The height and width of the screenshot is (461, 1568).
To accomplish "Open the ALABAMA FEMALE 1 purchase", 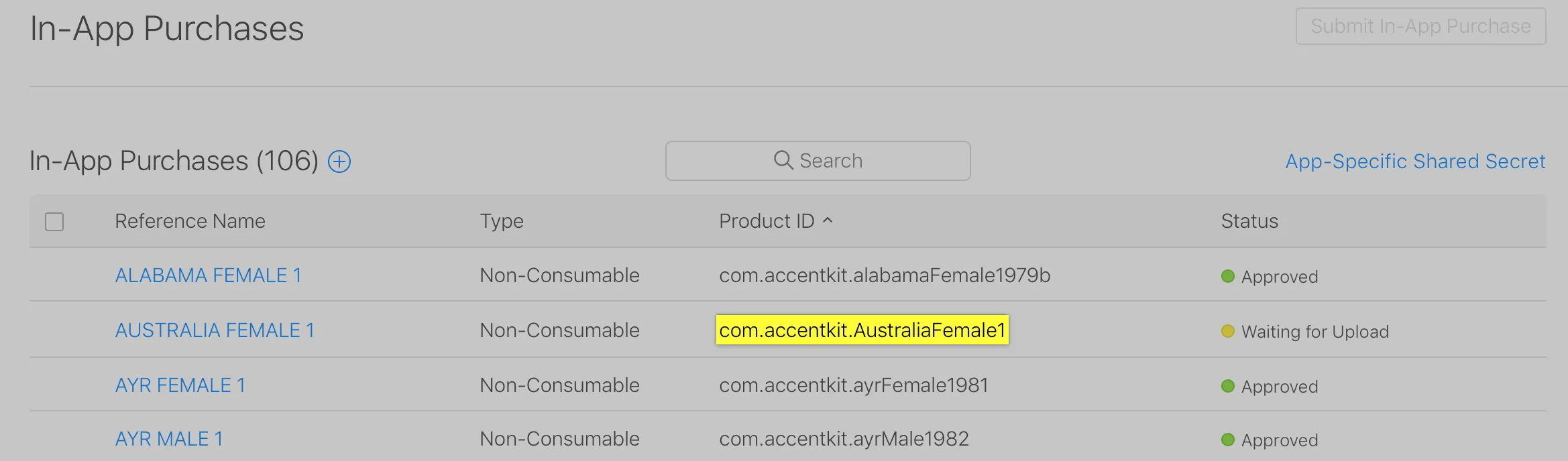I will point(208,275).
